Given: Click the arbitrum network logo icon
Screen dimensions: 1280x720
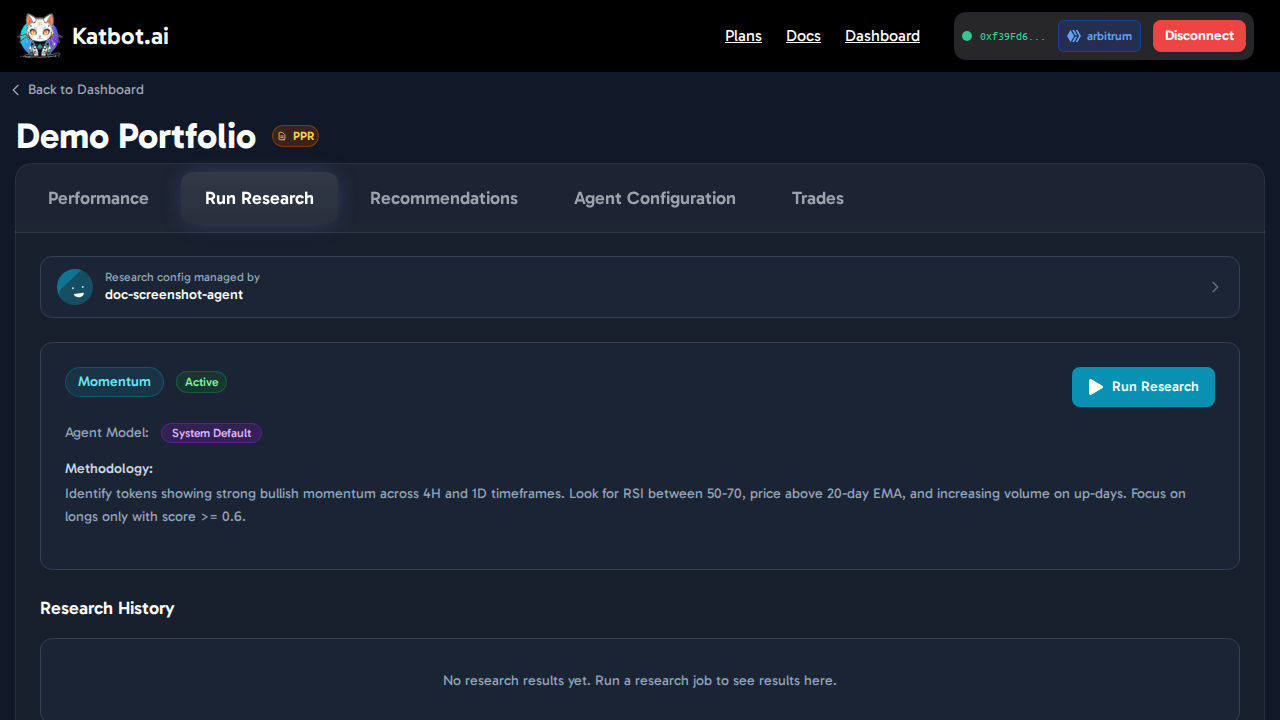Looking at the screenshot, I should [x=1074, y=36].
